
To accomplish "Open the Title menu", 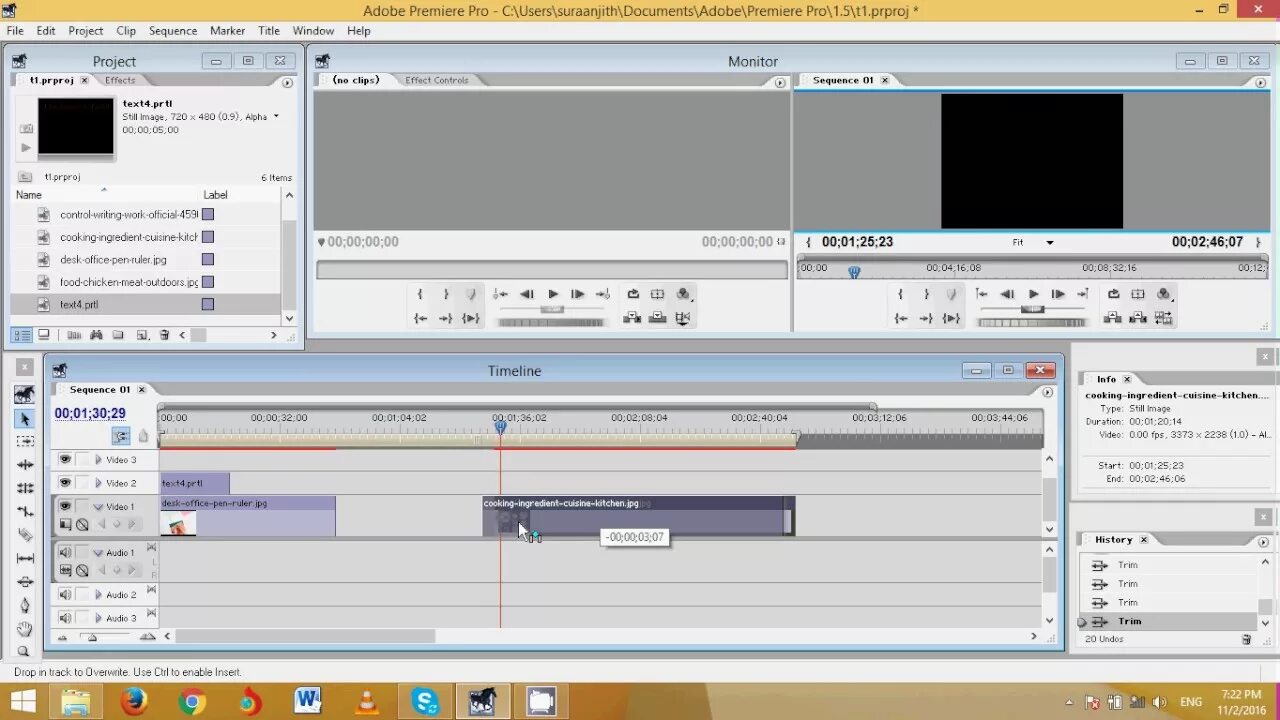I will [x=269, y=31].
